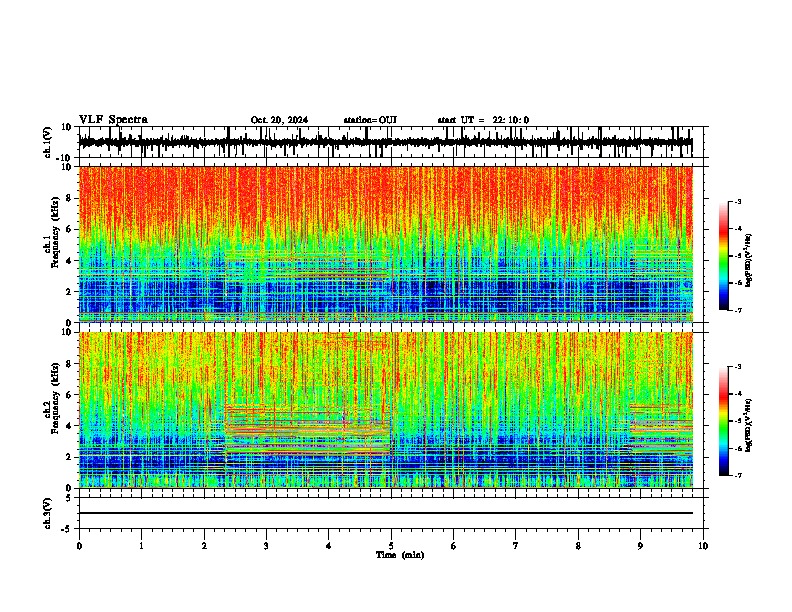Click the "station=OUI" header label
Image resolution: width=792 pixels, height=612 pixels.
coord(370,120)
